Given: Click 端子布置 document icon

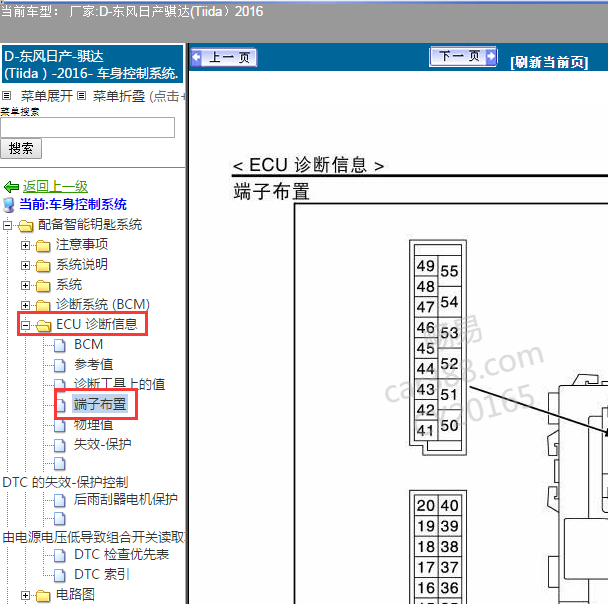Looking at the screenshot, I should tap(61, 405).
